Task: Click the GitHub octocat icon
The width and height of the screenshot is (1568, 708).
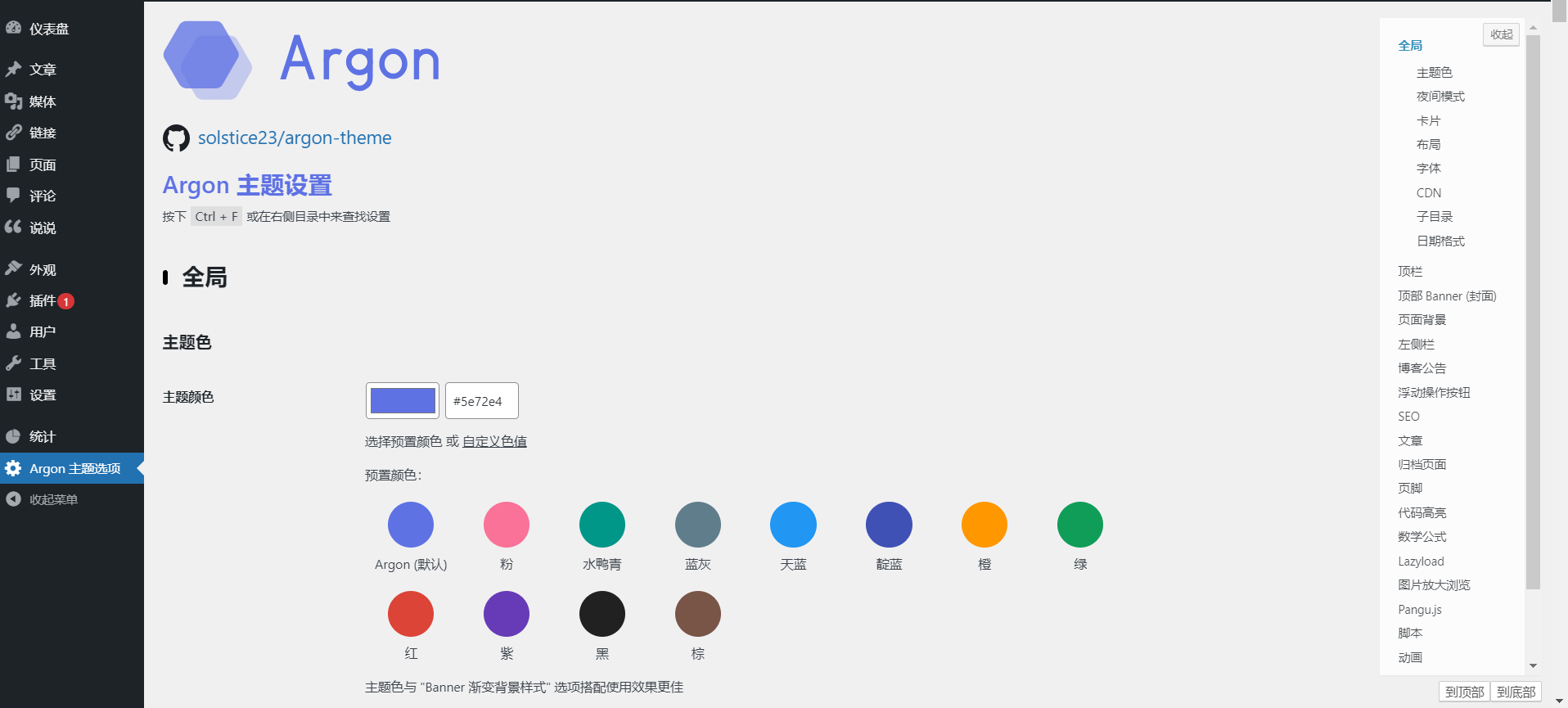Action: (176, 138)
